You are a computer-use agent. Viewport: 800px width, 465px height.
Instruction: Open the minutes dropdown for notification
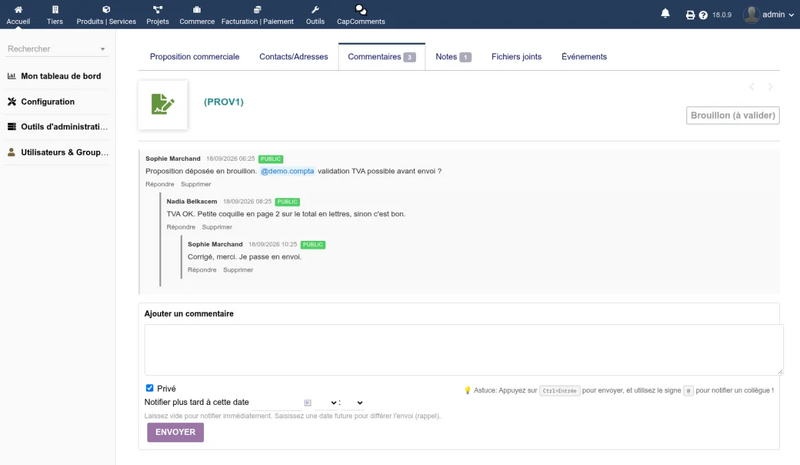(353, 403)
